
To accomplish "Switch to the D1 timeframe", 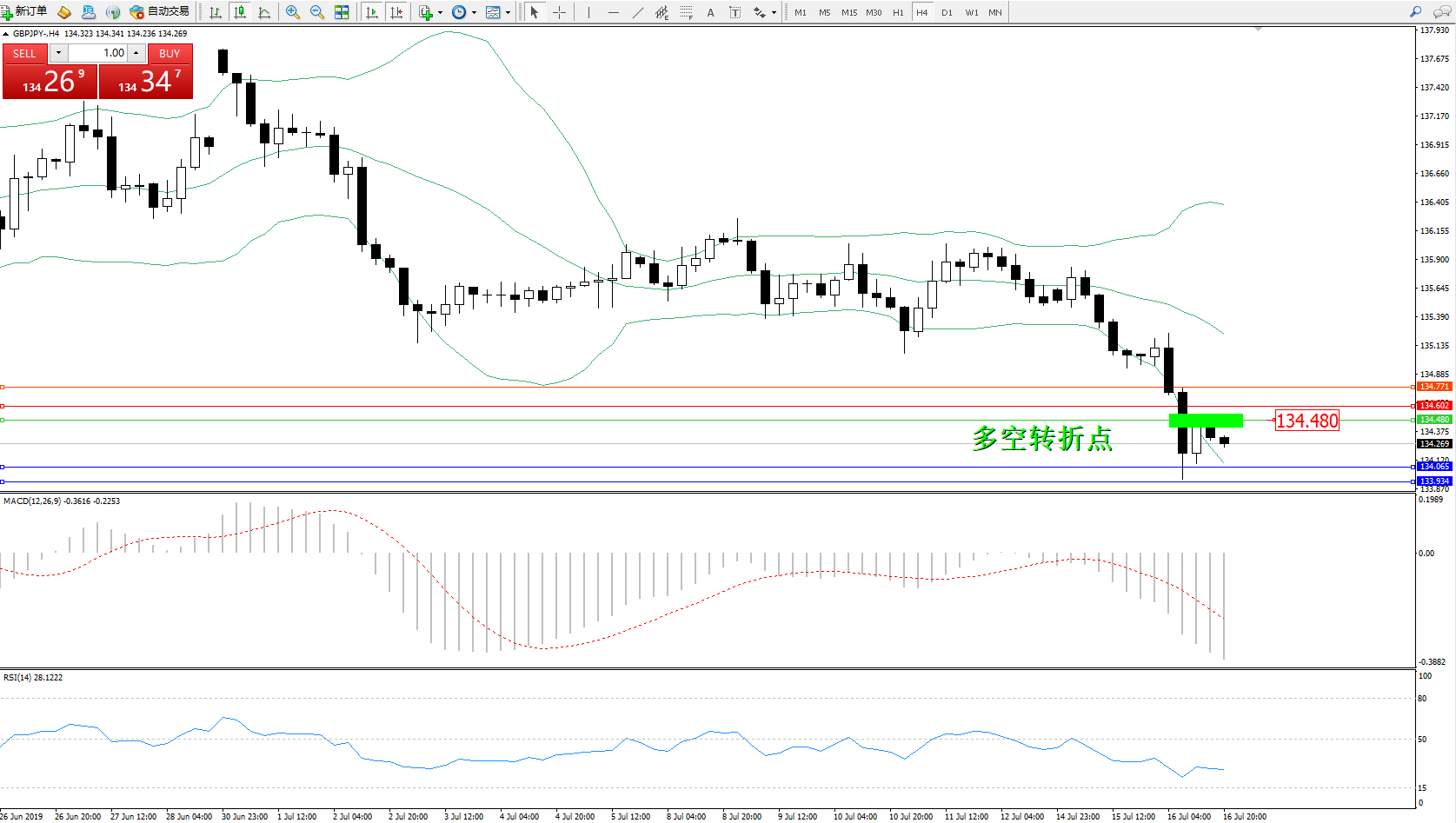I will coord(947,12).
